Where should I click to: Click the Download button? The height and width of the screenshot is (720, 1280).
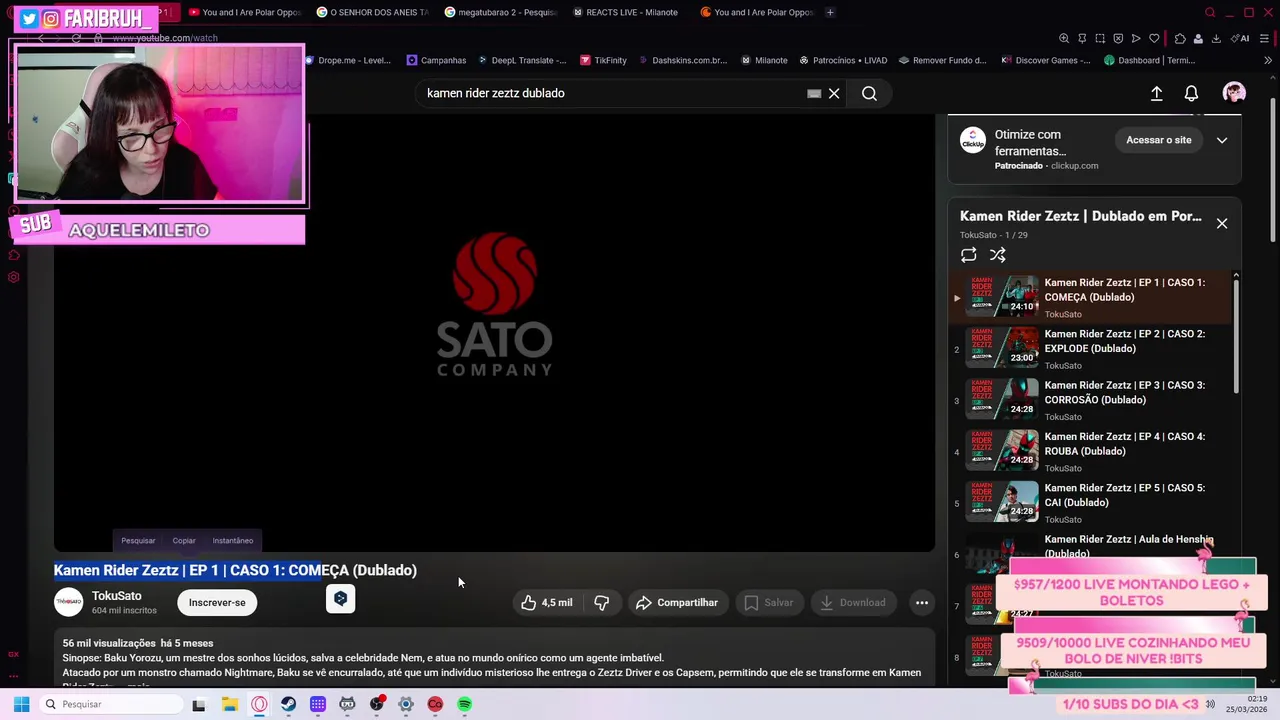pyautogui.click(x=853, y=602)
